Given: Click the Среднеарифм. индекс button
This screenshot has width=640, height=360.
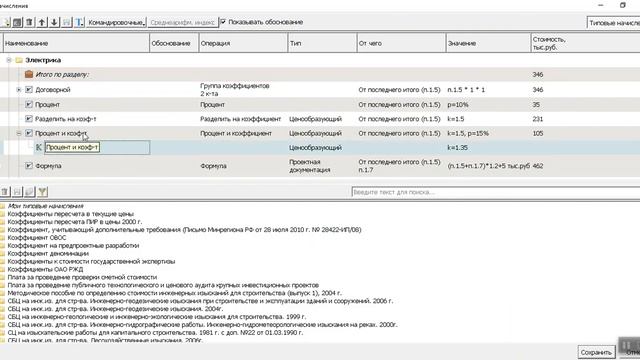Looking at the screenshot, I should pyautogui.click(x=182, y=22).
